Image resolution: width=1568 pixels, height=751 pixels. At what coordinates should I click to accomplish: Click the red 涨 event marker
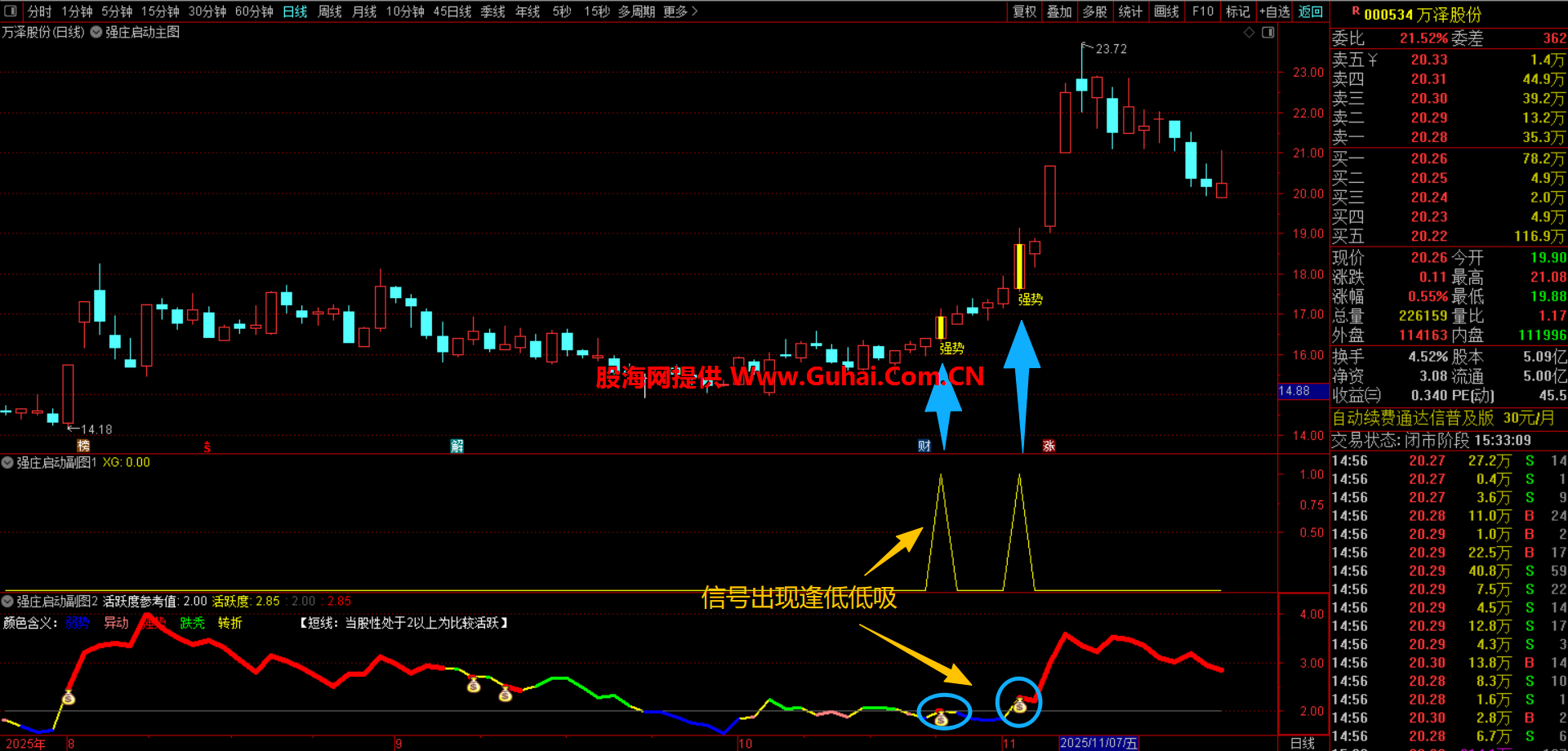click(1049, 446)
